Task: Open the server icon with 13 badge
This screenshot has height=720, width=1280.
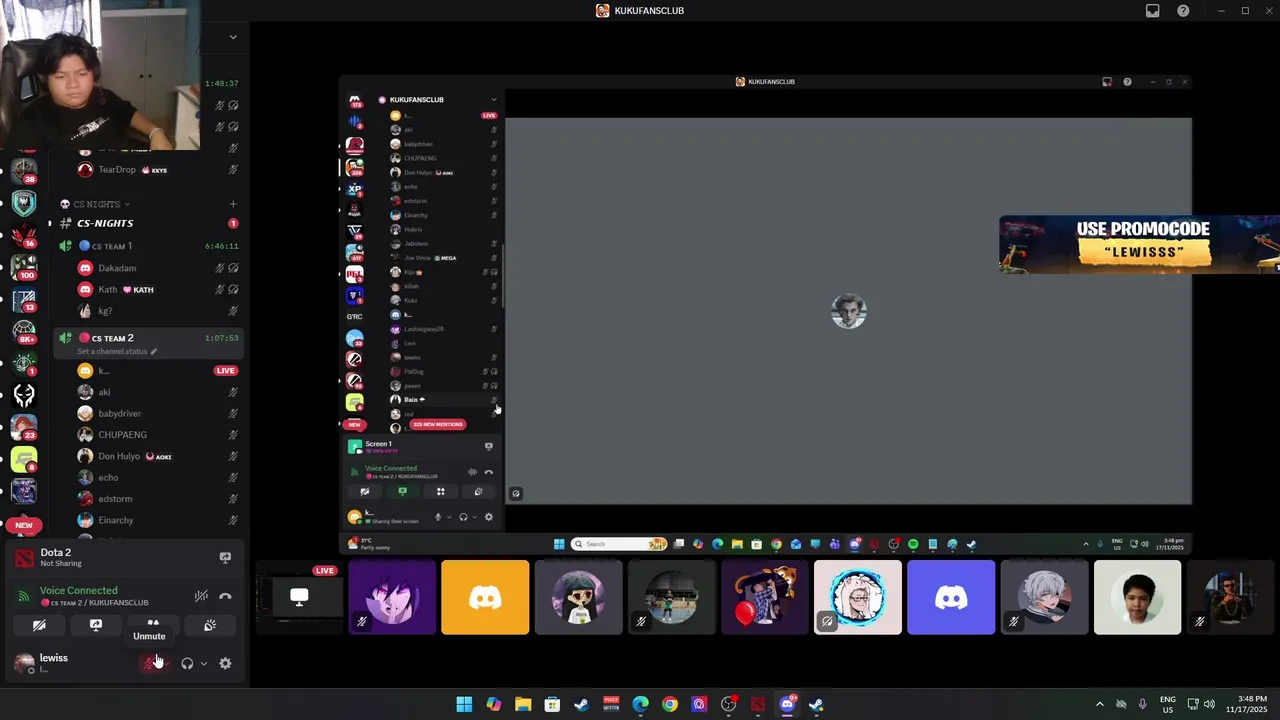Action: (24, 299)
